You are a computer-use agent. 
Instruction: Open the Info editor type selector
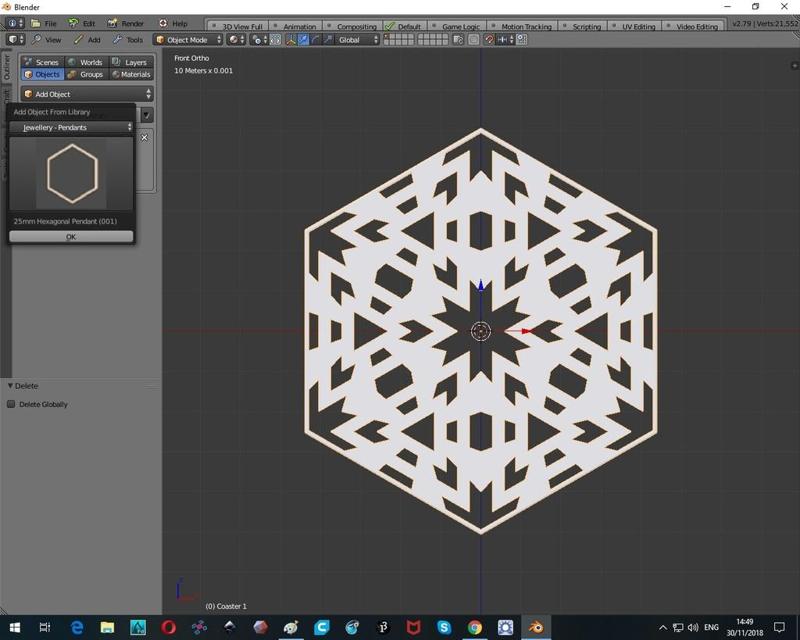(x=15, y=23)
